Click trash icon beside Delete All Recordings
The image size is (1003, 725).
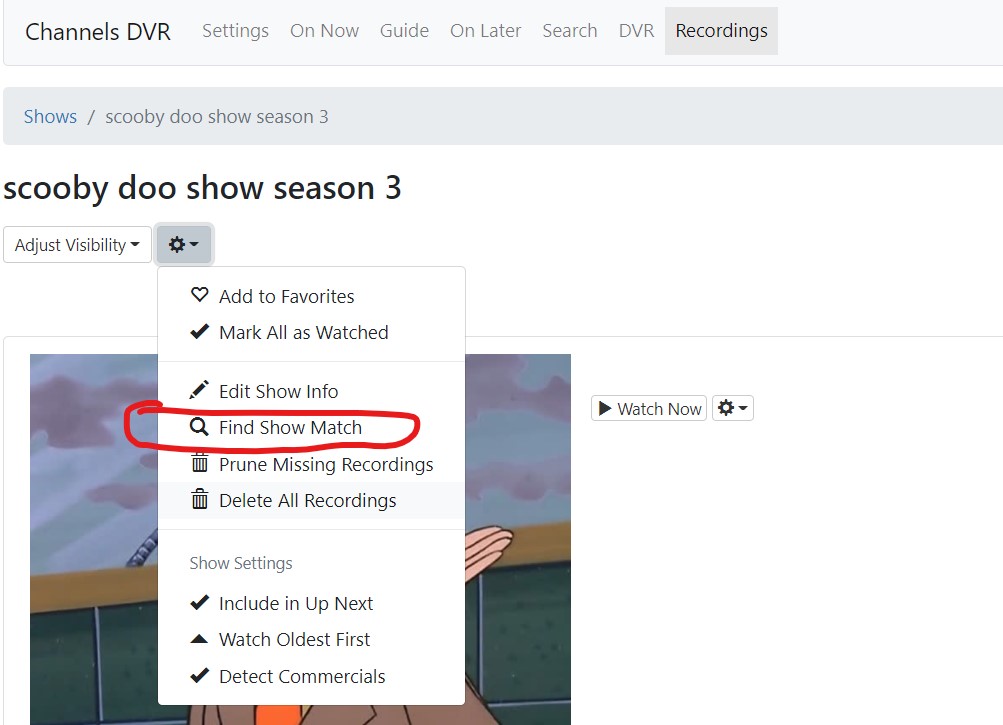click(x=200, y=498)
